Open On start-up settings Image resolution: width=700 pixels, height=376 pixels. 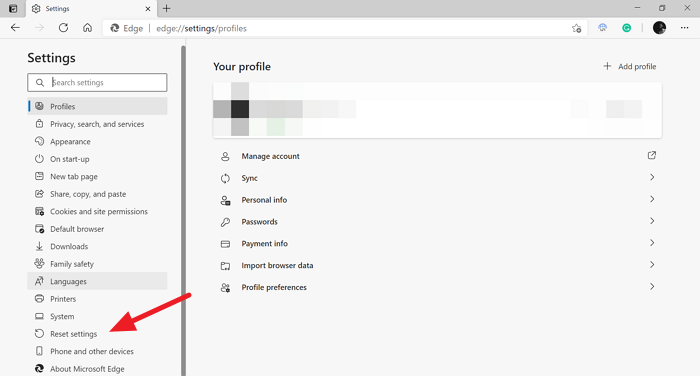click(97, 159)
